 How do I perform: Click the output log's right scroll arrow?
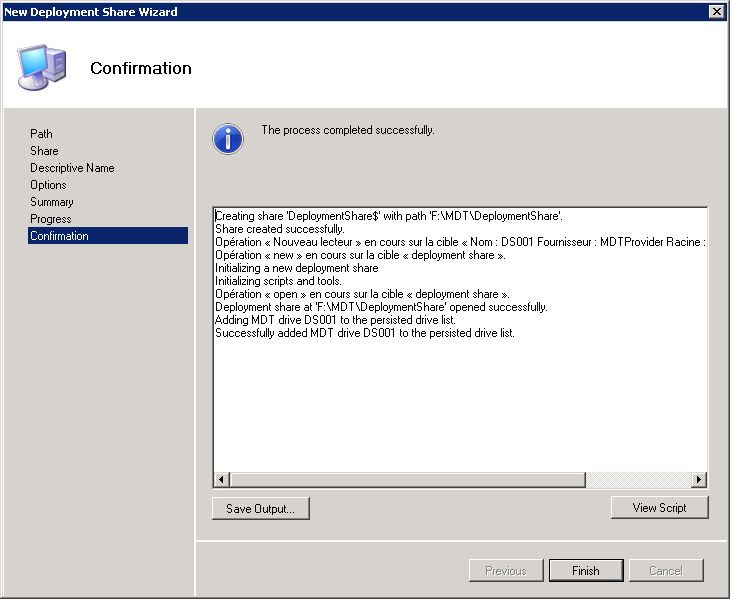click(x=699, y=480)
